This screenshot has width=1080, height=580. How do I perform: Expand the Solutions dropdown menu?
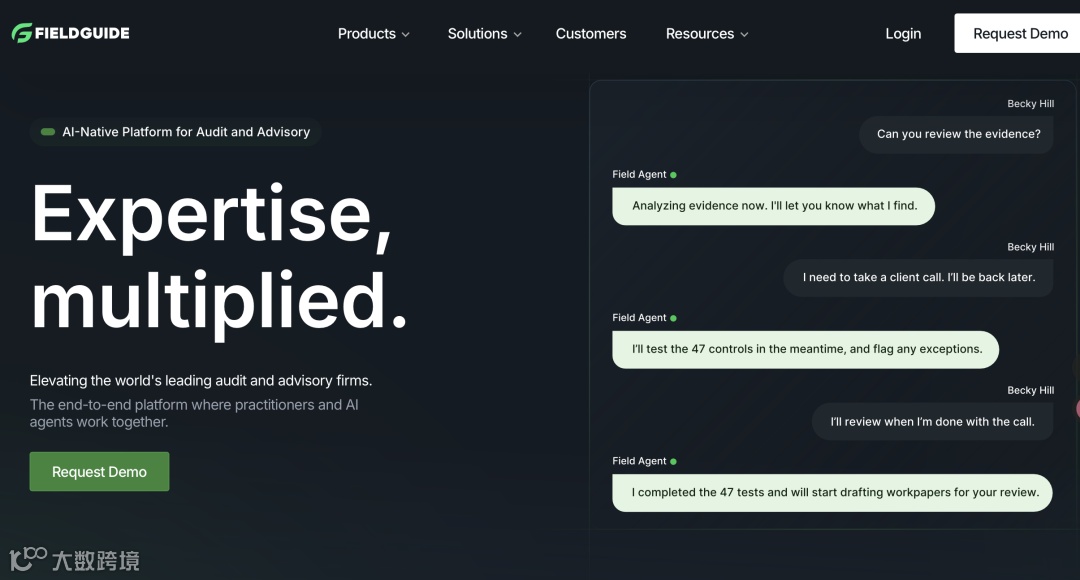point(484,34)
